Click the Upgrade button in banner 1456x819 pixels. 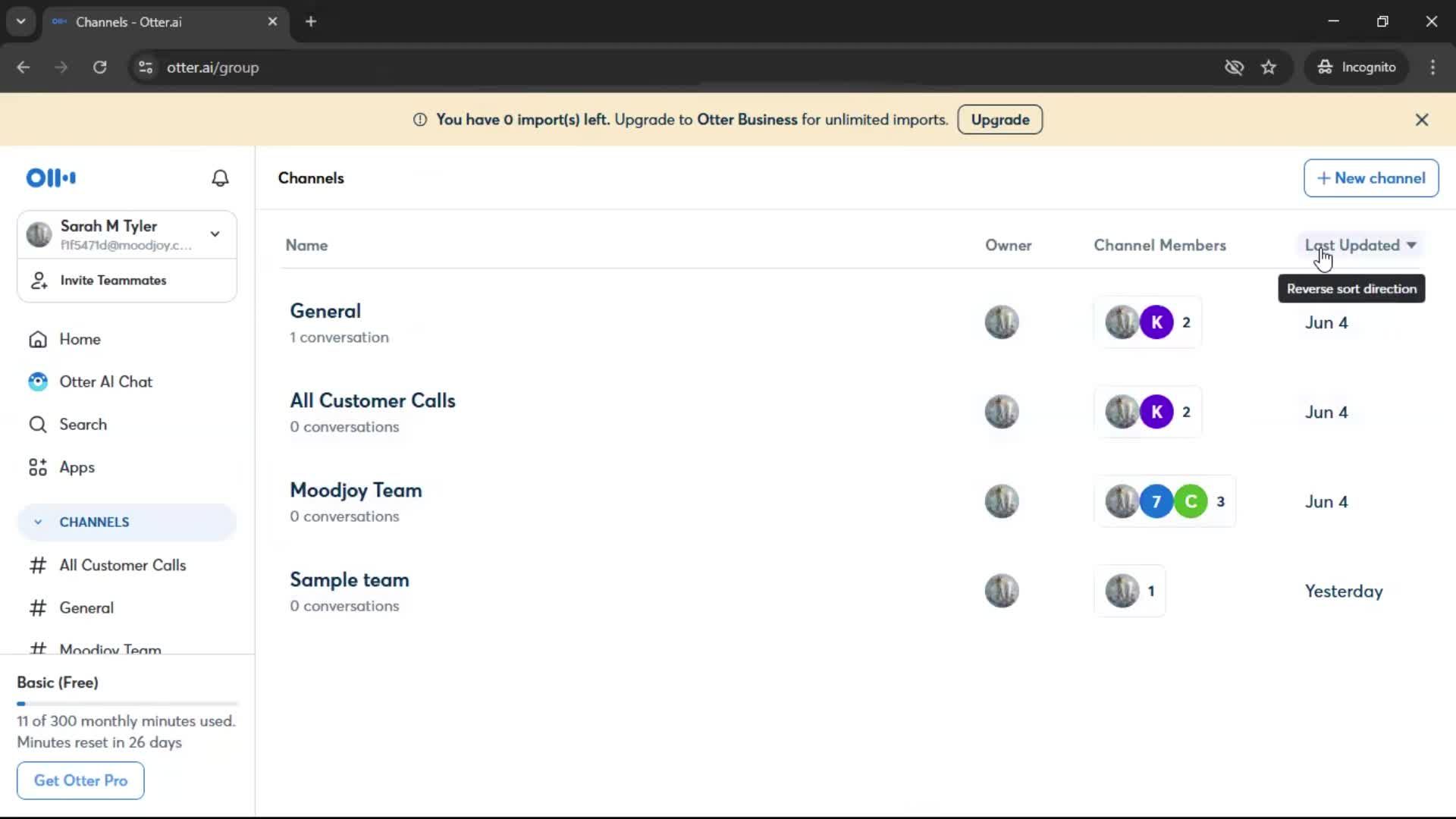point(999,120)
